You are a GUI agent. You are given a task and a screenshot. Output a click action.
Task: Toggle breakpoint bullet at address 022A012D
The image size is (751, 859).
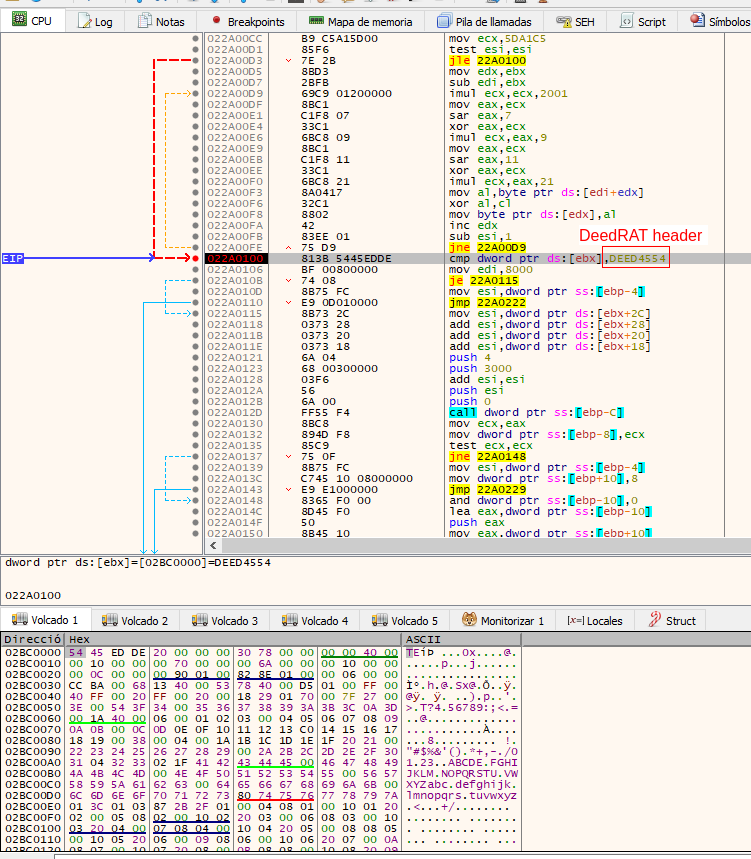(196, 413)
